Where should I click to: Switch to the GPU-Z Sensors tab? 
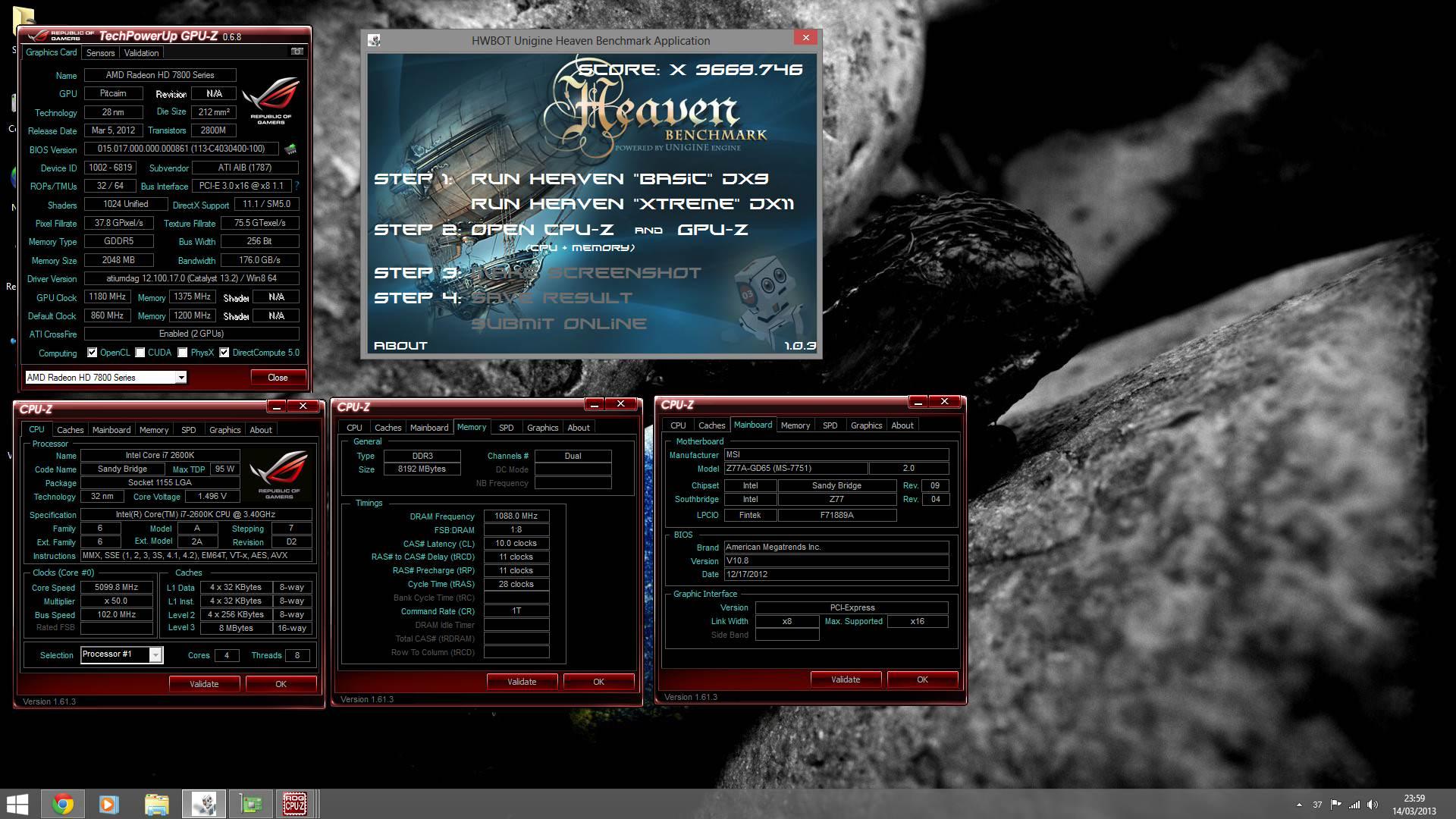tap(100, 53)
